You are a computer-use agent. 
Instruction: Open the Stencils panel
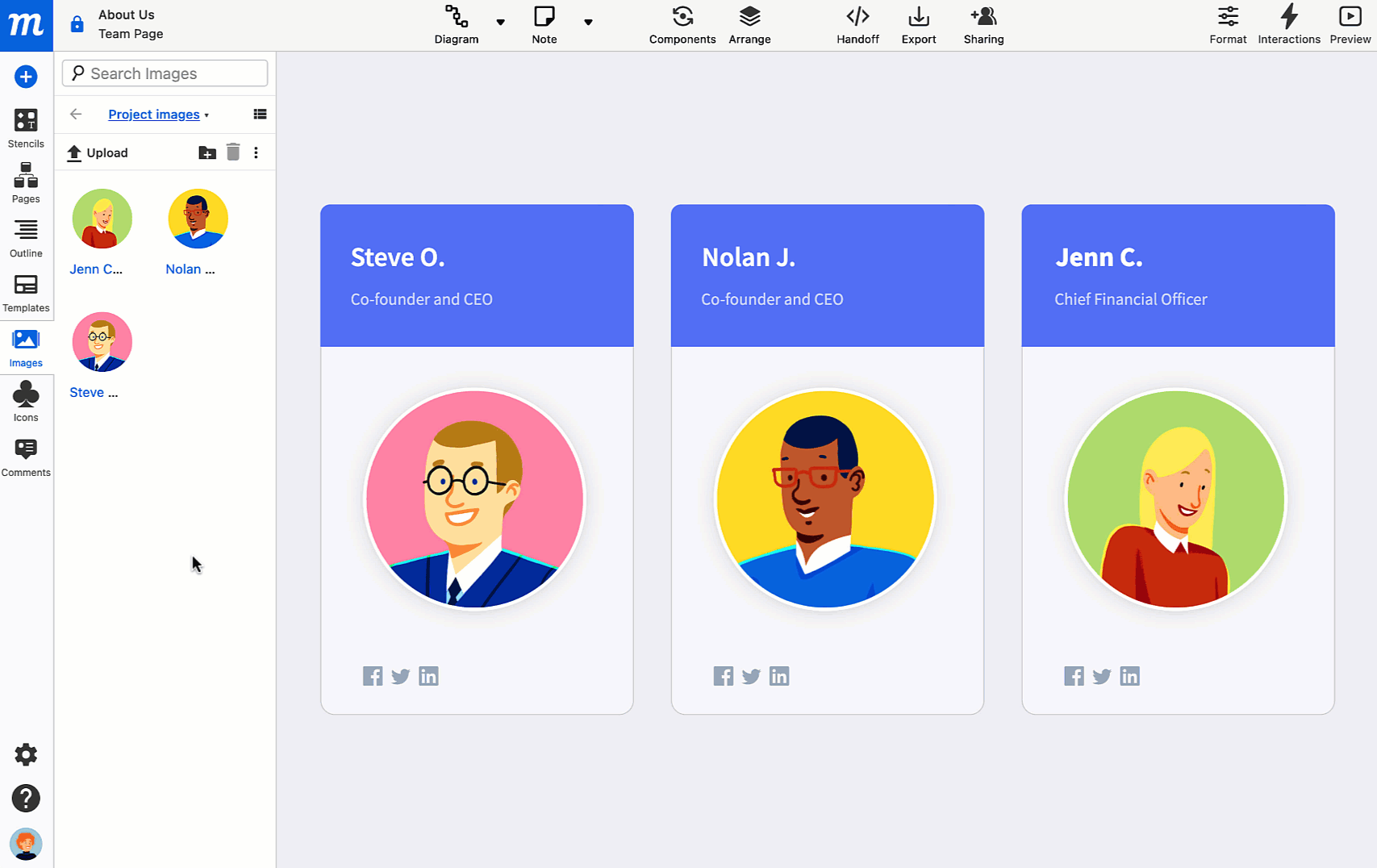click(x=26, y=127)
